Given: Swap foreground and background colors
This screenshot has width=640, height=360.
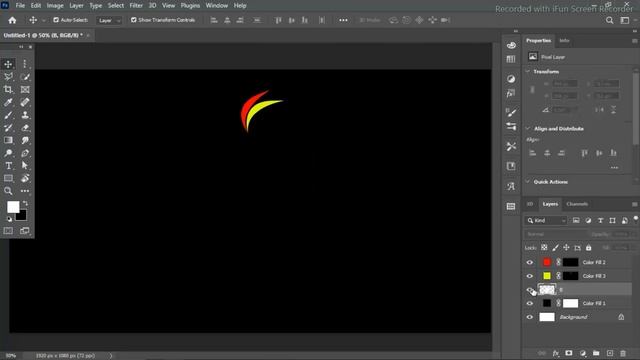Looking at the screenshot, I should (x=25, y=203).
